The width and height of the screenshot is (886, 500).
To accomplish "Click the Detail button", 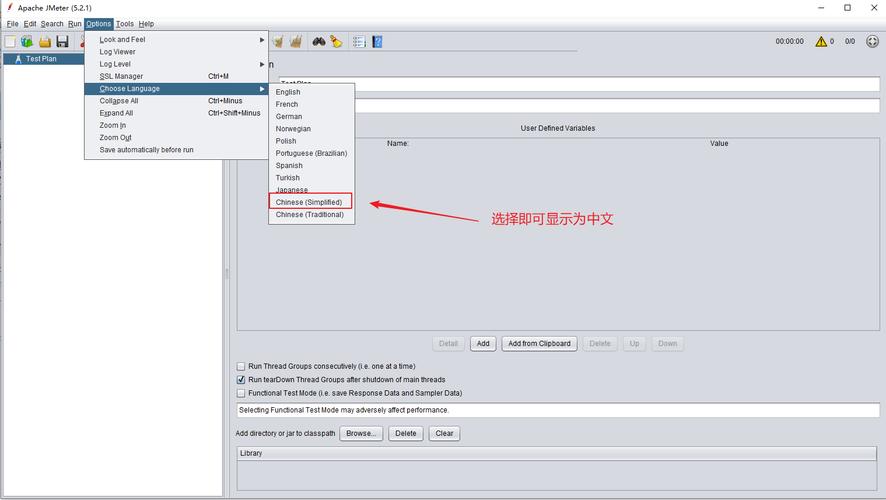I will (x=448, y=344).
